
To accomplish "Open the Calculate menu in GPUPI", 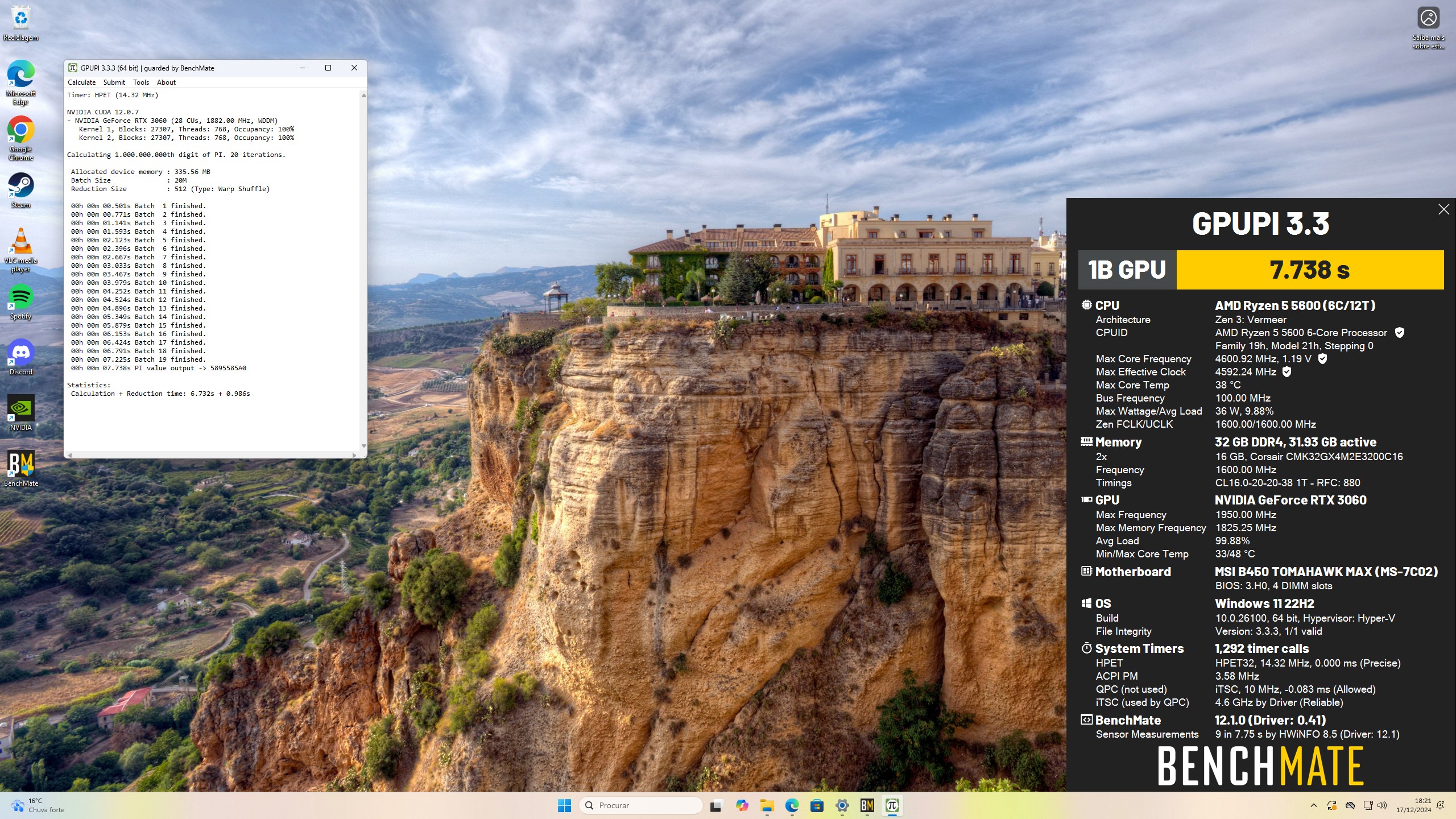I will click(81, 82).
